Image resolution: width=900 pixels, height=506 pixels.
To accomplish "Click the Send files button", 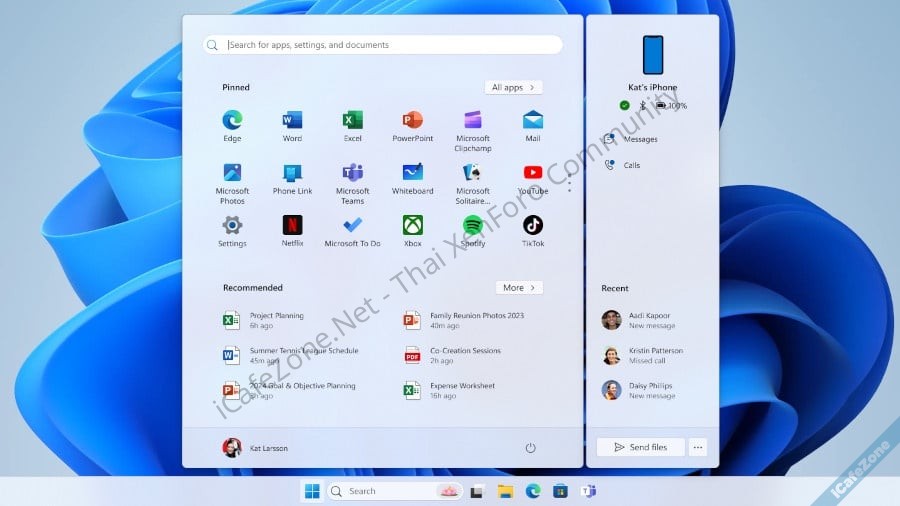I will coord(640,447).
